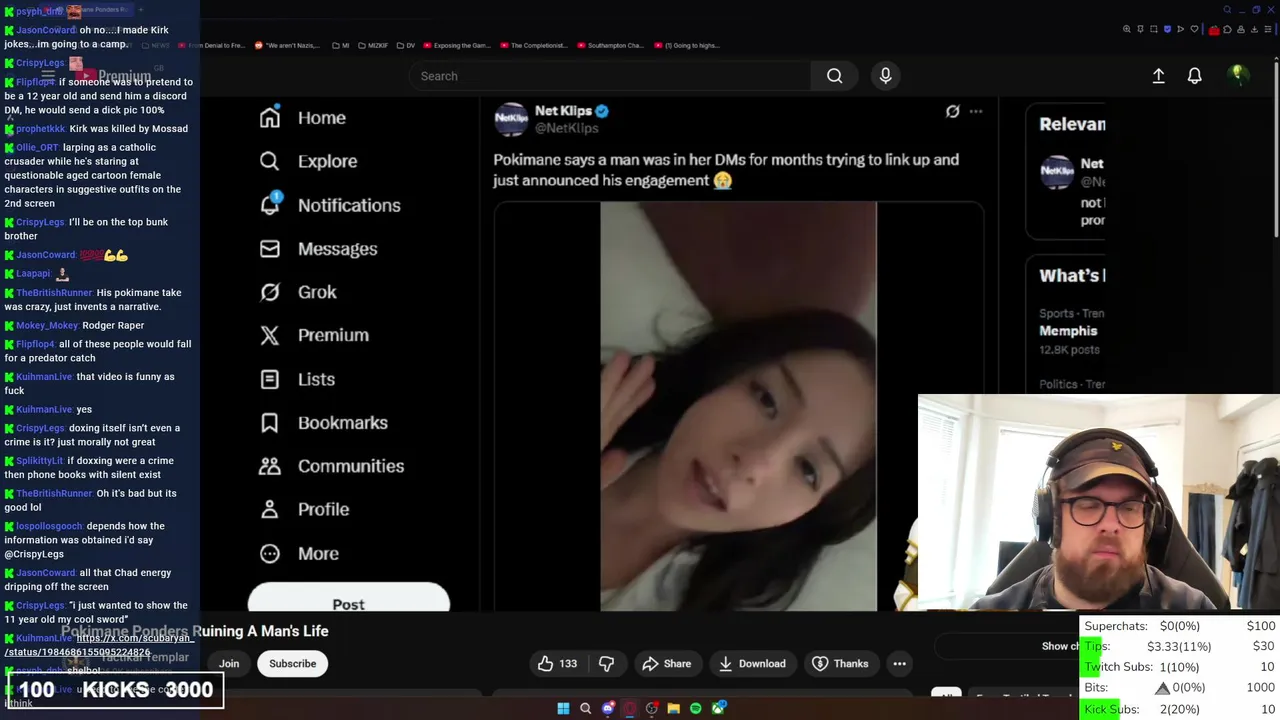This screenshot has height=720, width=1280.
Task: Focus the YouTube Search field
Action: point(610,76)
